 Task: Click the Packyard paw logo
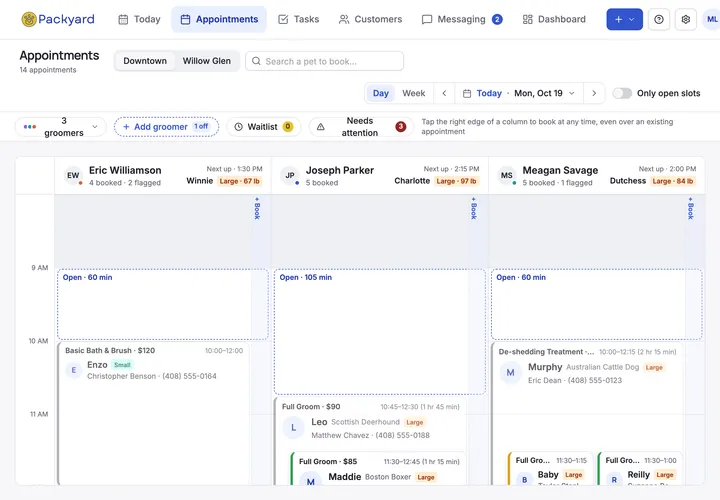[x=29, y=19]
